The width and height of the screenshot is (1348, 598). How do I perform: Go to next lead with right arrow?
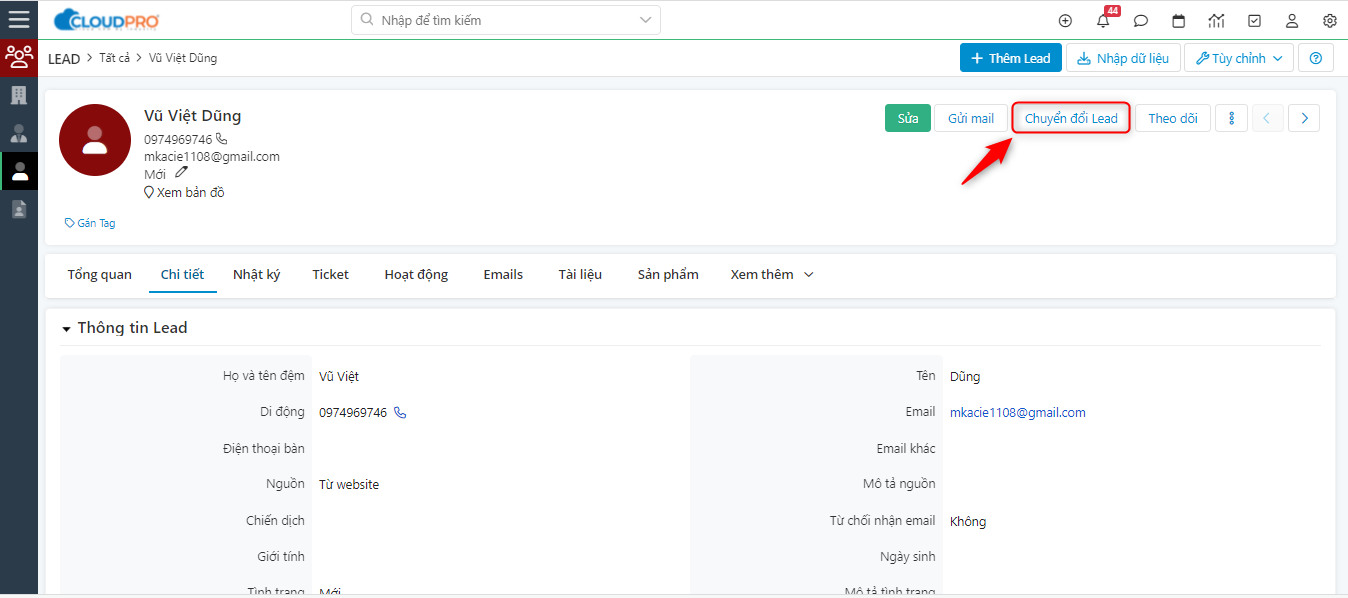[x=1304, y=118]
